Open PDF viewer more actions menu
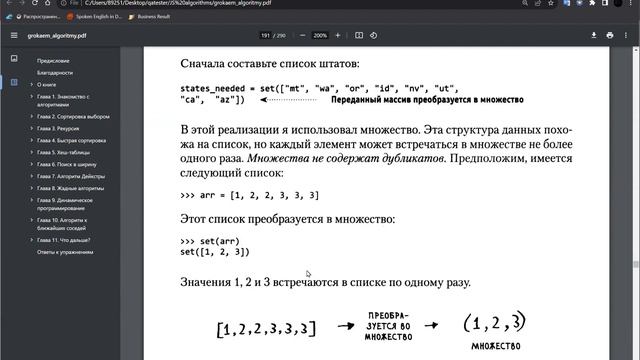This screenshot has width=640, height=360. [x=626, y=36]
